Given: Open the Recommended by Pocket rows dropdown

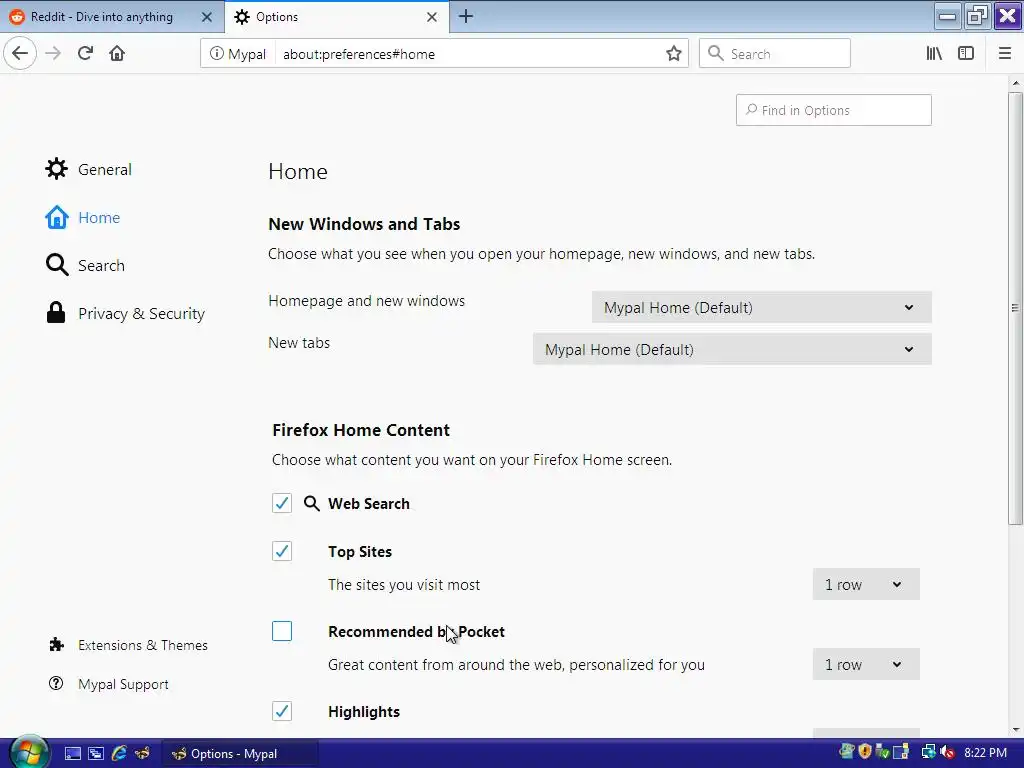Looking at the screenshot, I should pyautogui.click(x=866, y=664).
